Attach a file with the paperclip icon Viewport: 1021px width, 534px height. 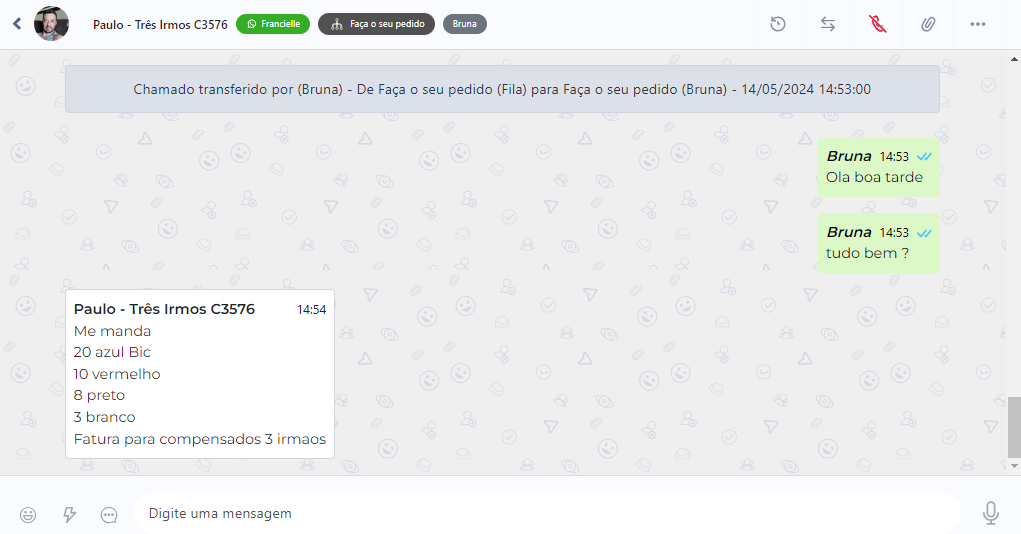pyautogui.click(x=928, y=24)
